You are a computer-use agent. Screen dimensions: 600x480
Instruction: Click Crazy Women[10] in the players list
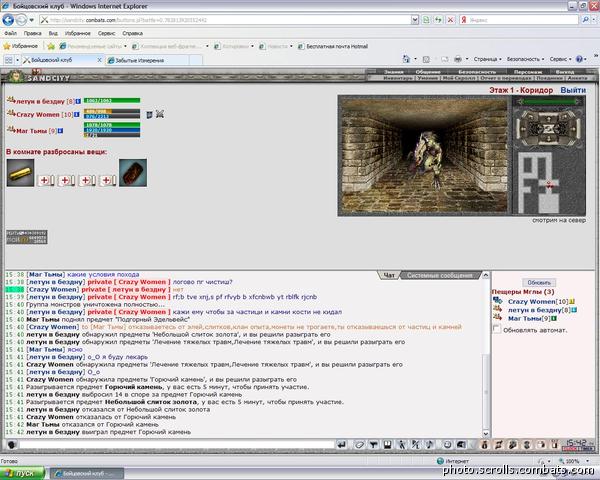pyautogui.click(x=538, y=302)
